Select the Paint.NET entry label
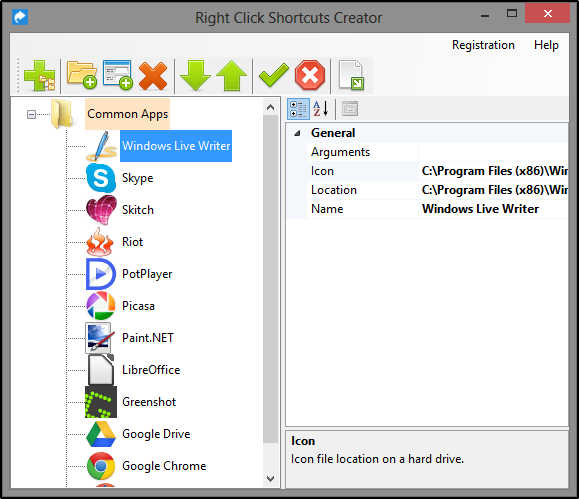This screenshot has width=579, height=499. coord(148,338)
